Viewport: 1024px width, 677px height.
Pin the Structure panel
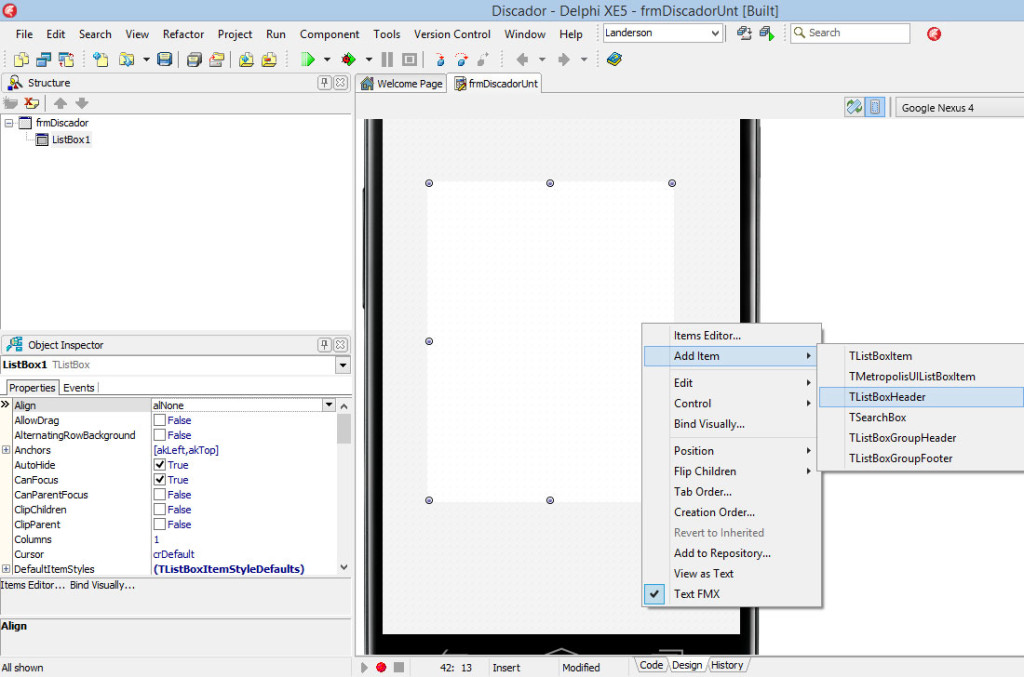(x=325, y=82)
